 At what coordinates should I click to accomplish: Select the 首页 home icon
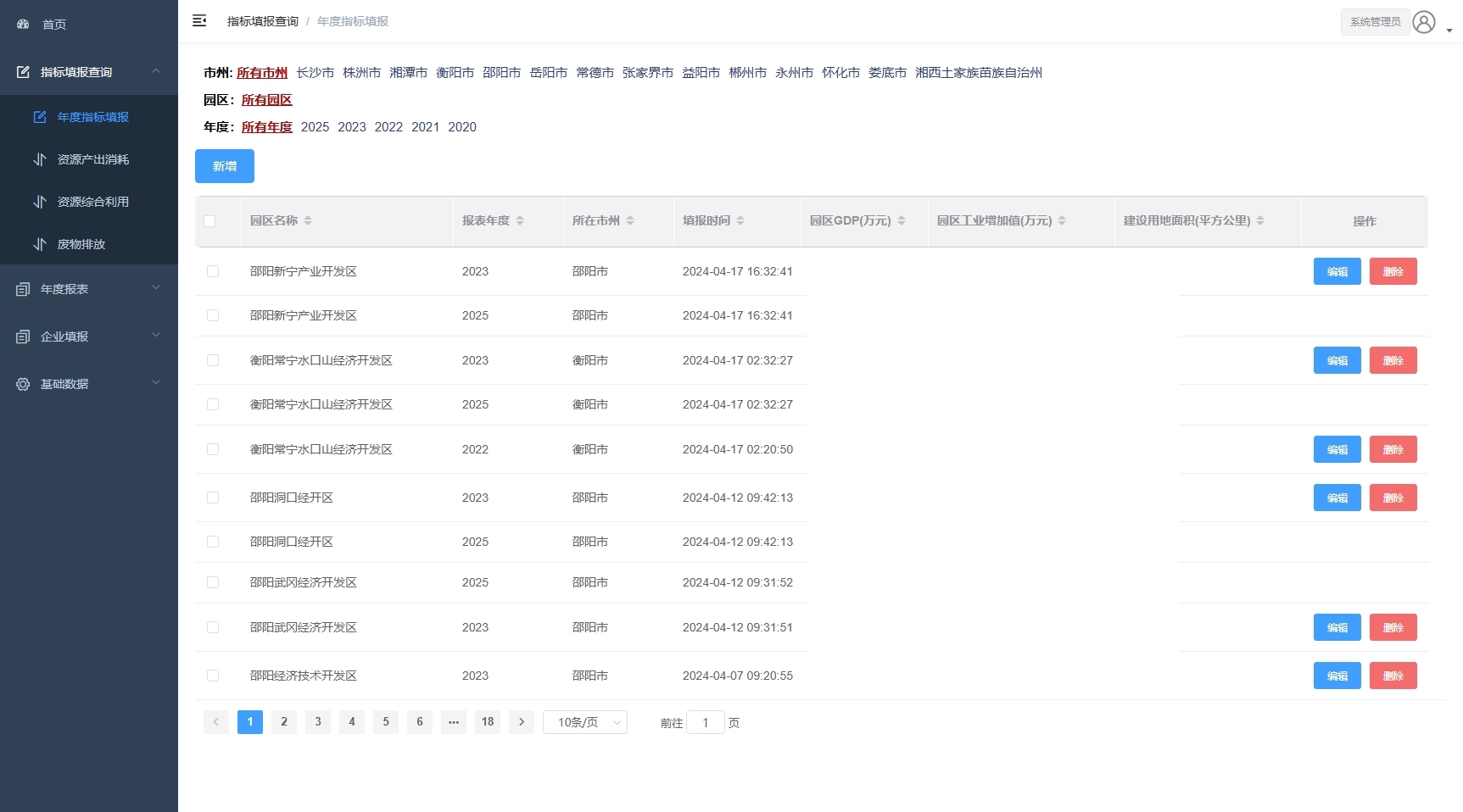coord(23,25)
